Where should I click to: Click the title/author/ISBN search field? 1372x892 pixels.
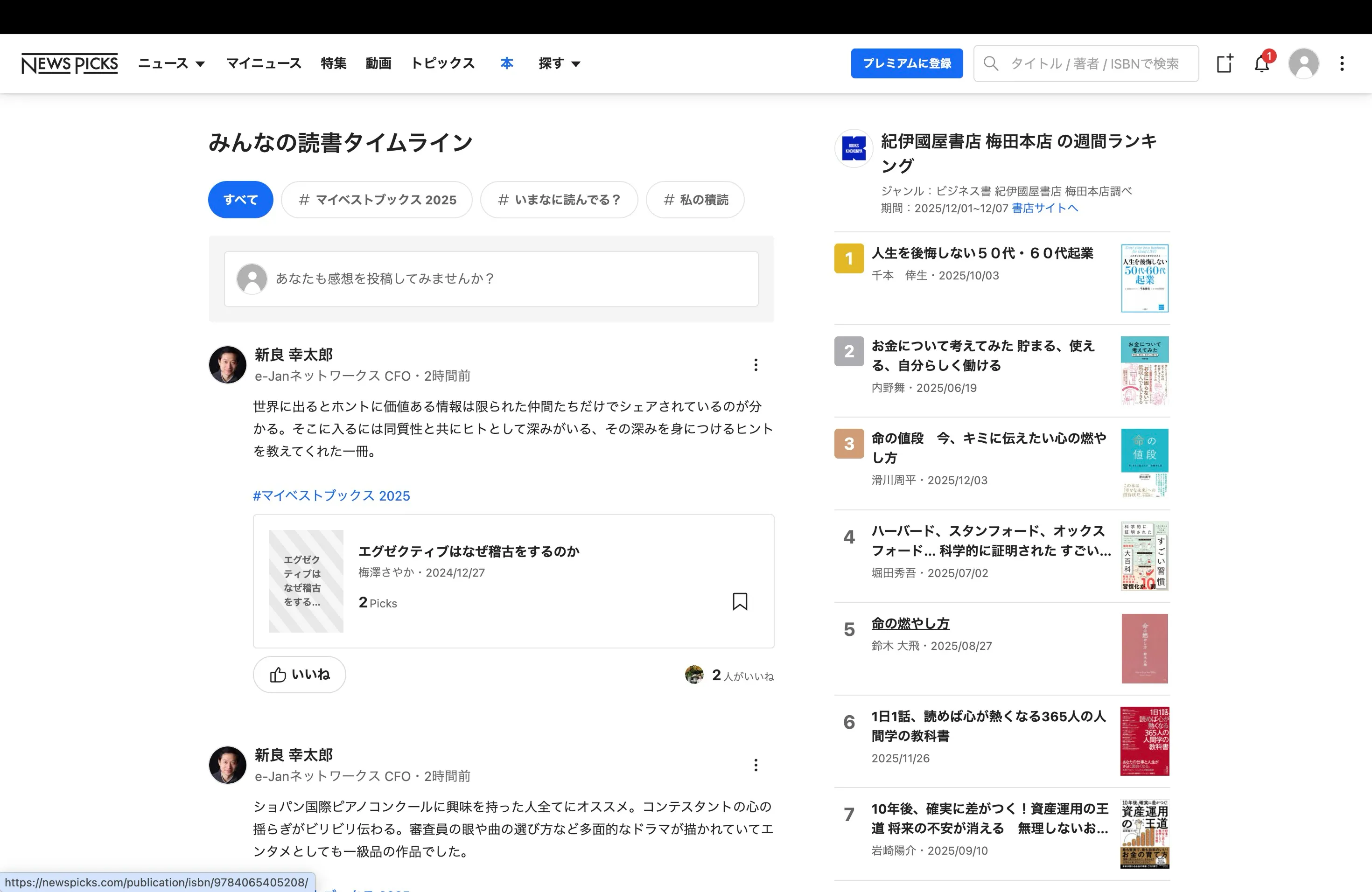[x=1086, y=63]
